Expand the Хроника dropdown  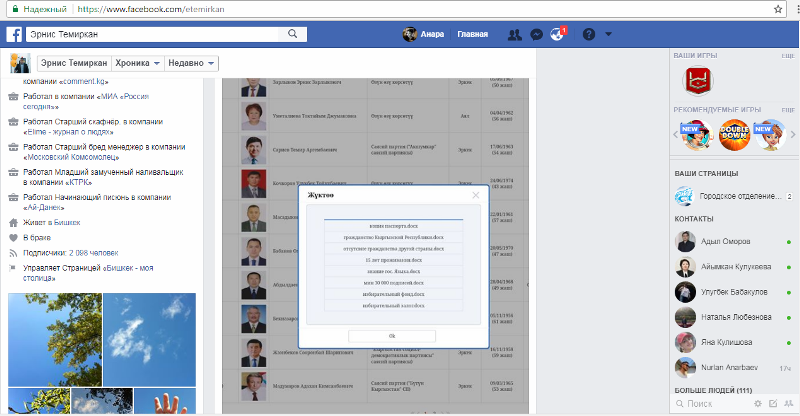tap(138, 63)
